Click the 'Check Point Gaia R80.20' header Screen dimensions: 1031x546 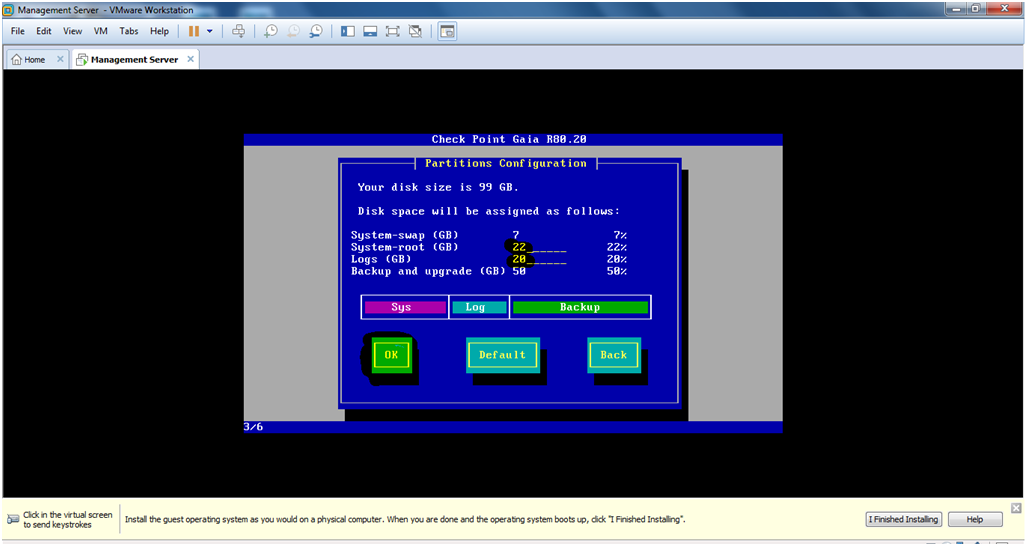tap(509, 139)
